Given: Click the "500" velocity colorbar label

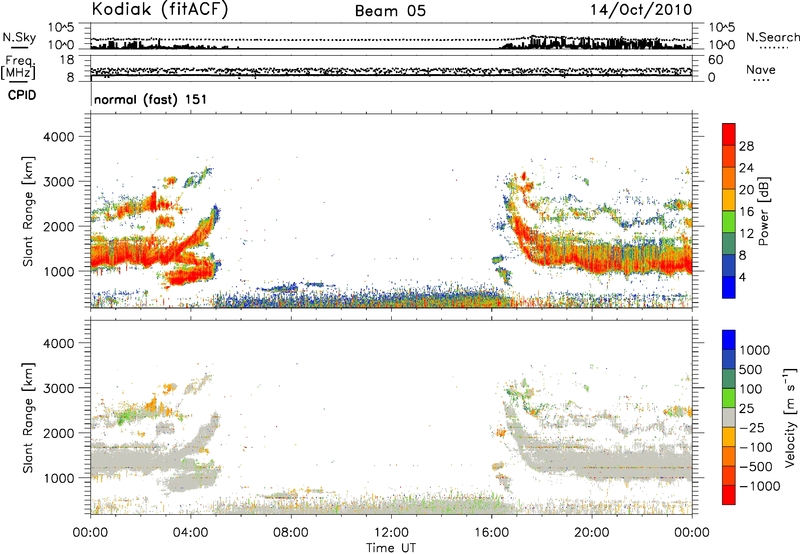Looking at the screenshot, I should [751, 370].
